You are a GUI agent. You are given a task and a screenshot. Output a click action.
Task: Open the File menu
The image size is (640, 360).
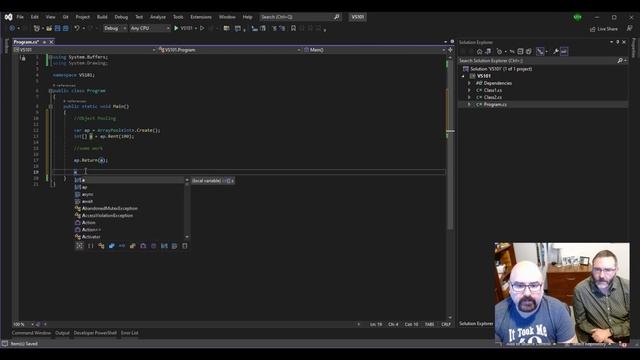click(x=20, y=17)
